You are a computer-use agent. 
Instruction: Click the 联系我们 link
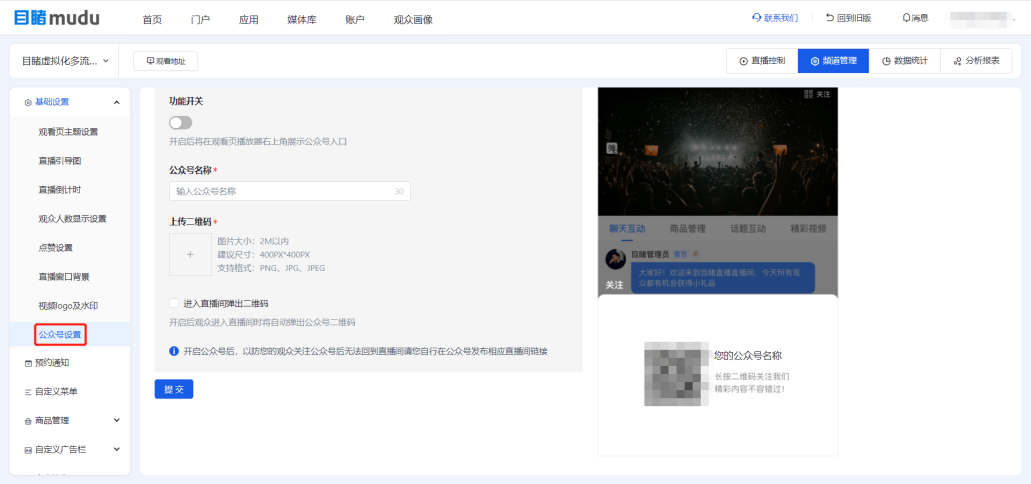tap(775, 18)
